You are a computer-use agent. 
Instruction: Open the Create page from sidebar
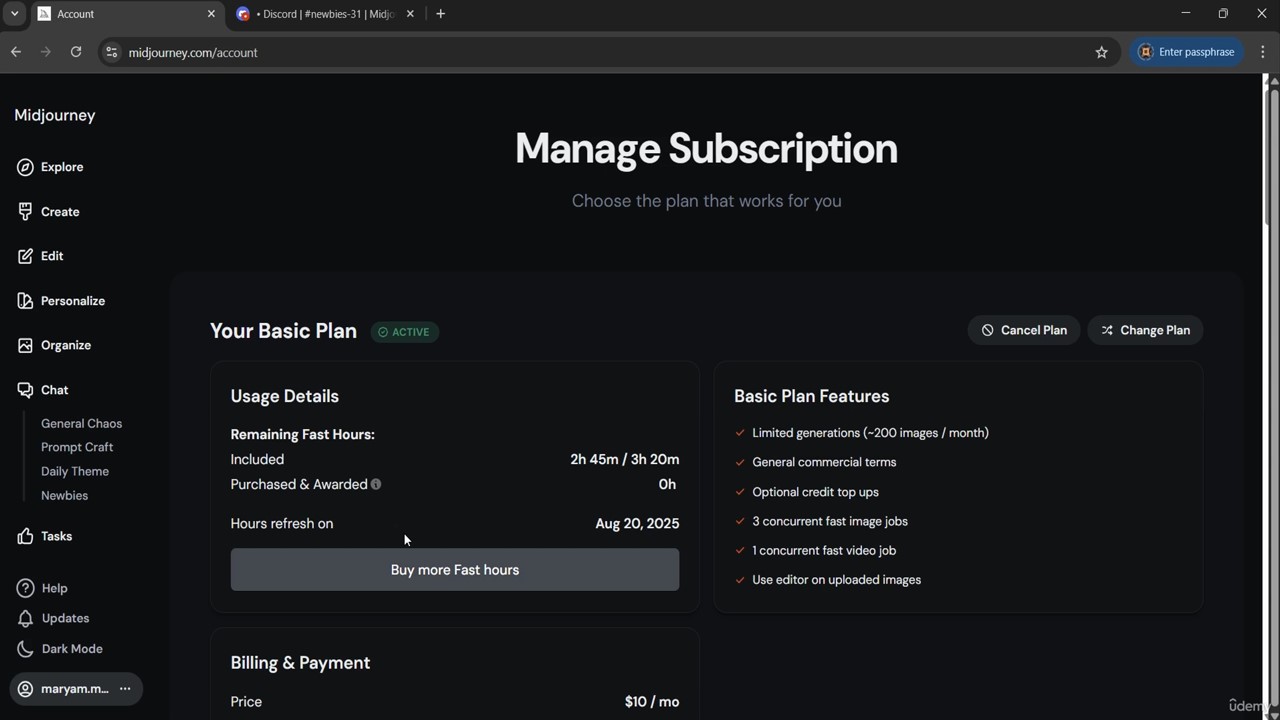coord(48,212)
